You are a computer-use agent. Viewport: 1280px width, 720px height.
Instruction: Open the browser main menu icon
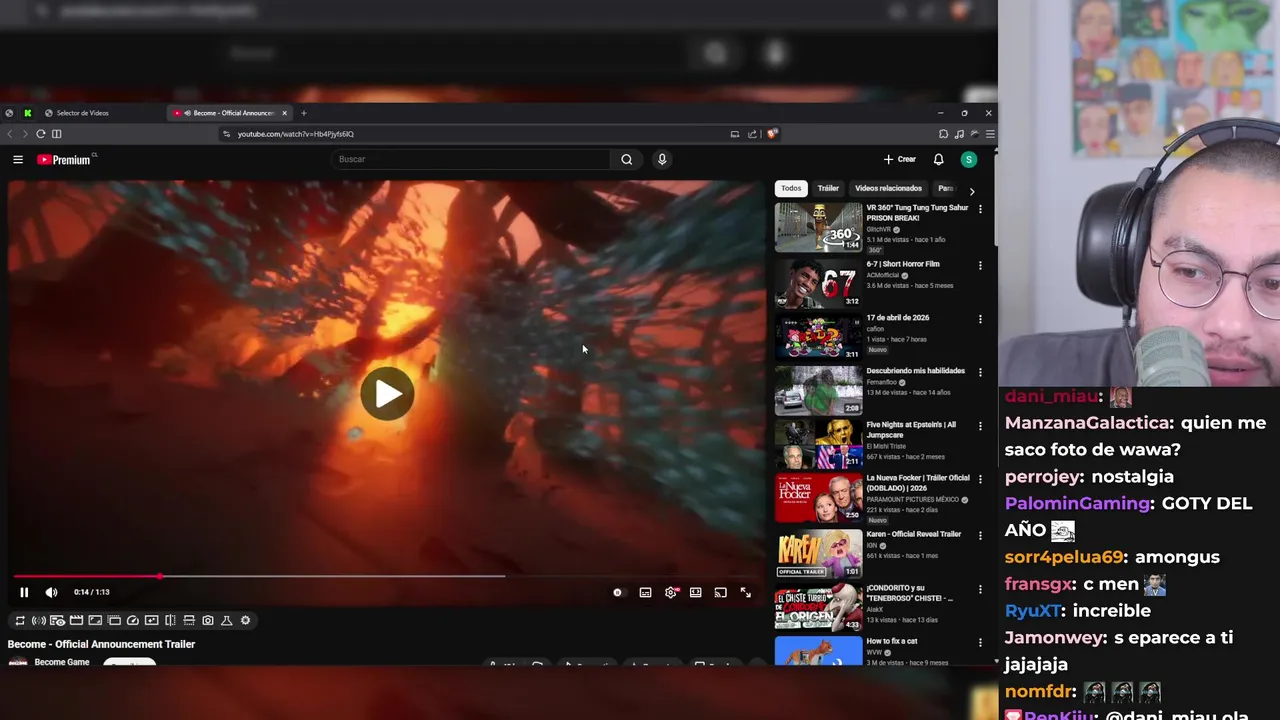(x=990, y=134)
